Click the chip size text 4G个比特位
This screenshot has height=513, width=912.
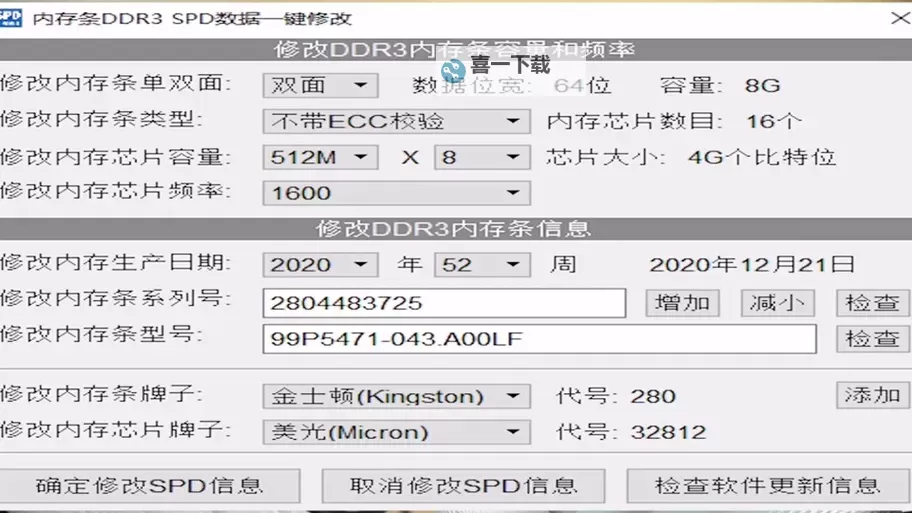pyautogui.click(x=762, y=157)
